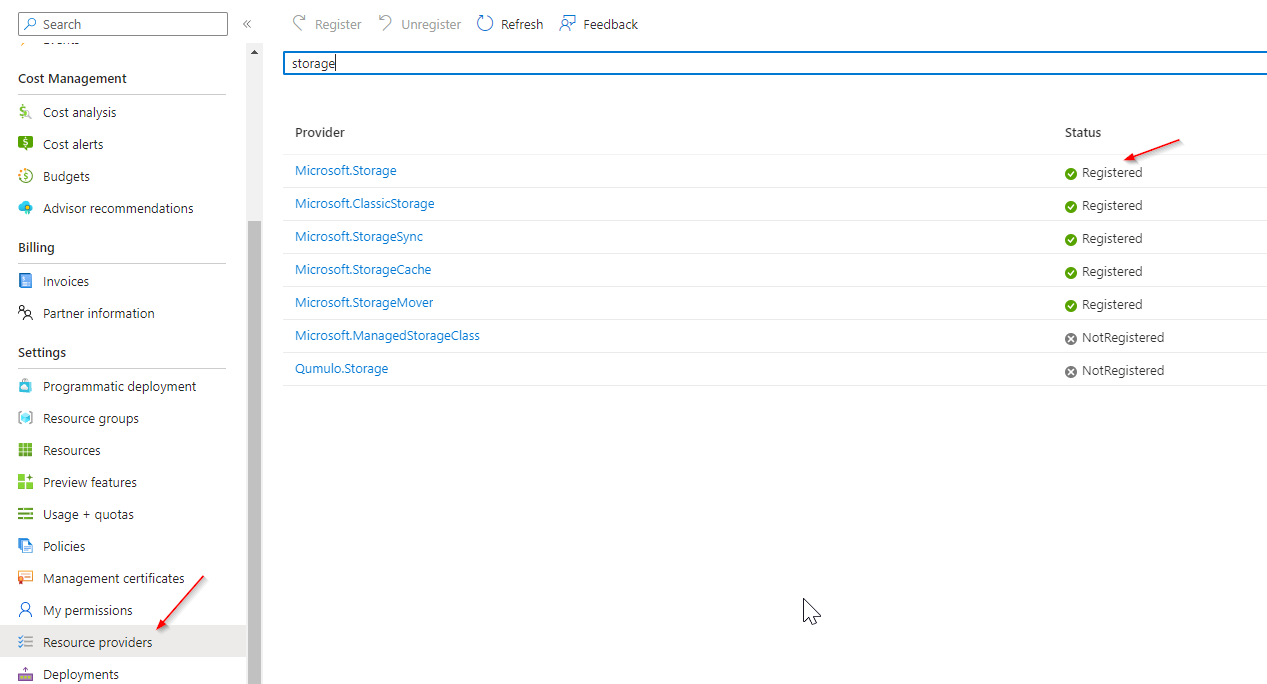
Task: Click 'NotRegistered' status text for Qumulo.Storage
Action: (1123, 371)
